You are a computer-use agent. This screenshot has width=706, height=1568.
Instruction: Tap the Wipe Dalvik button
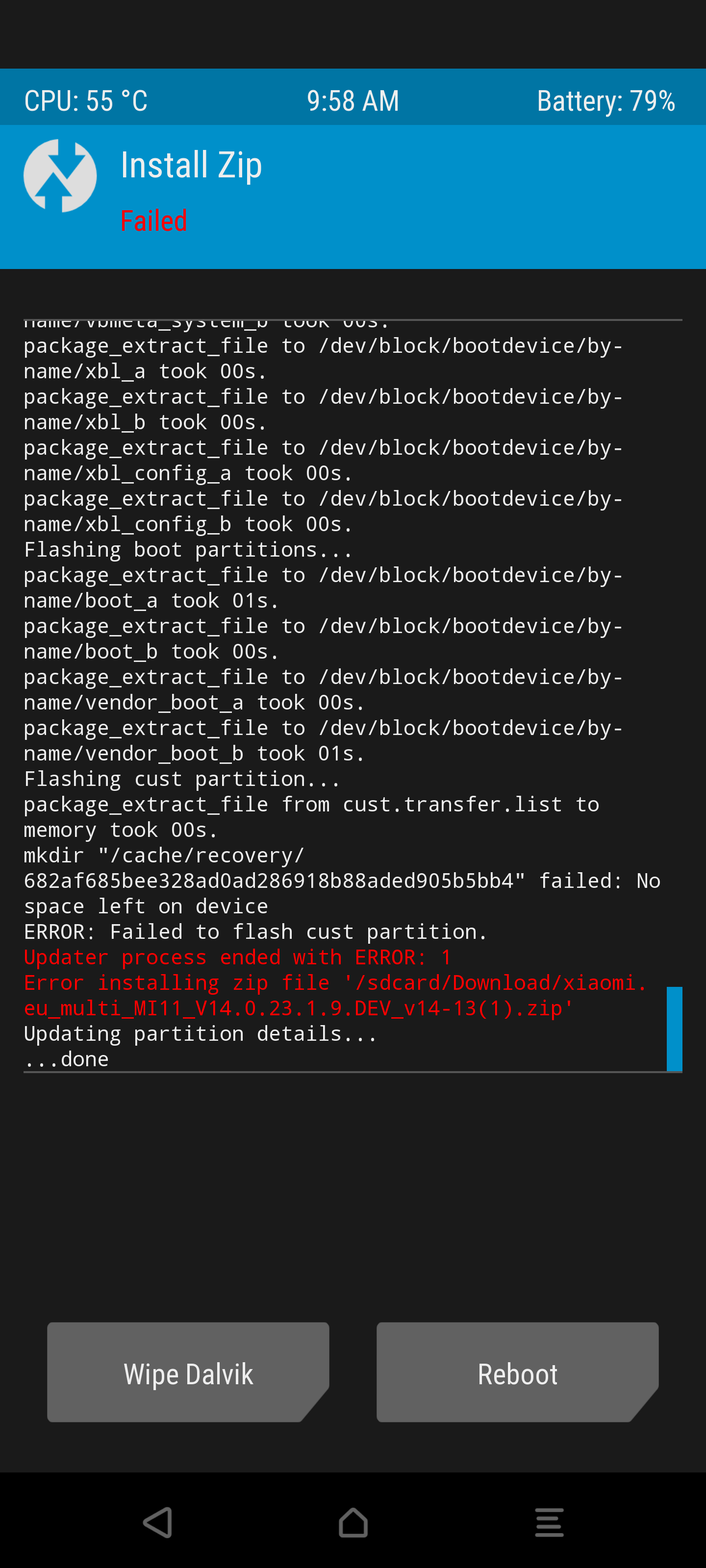point(188,1372)
